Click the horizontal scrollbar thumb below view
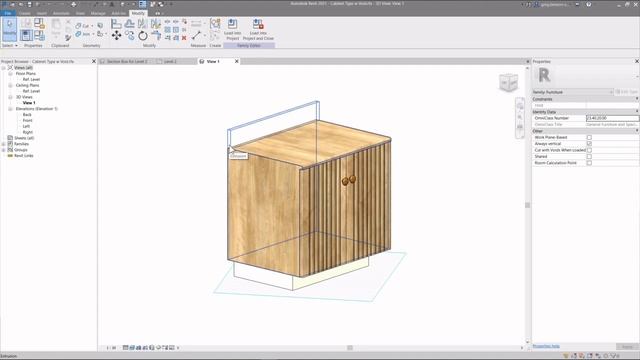The height and width of the screenshot is (360, 640). [350, 348]
